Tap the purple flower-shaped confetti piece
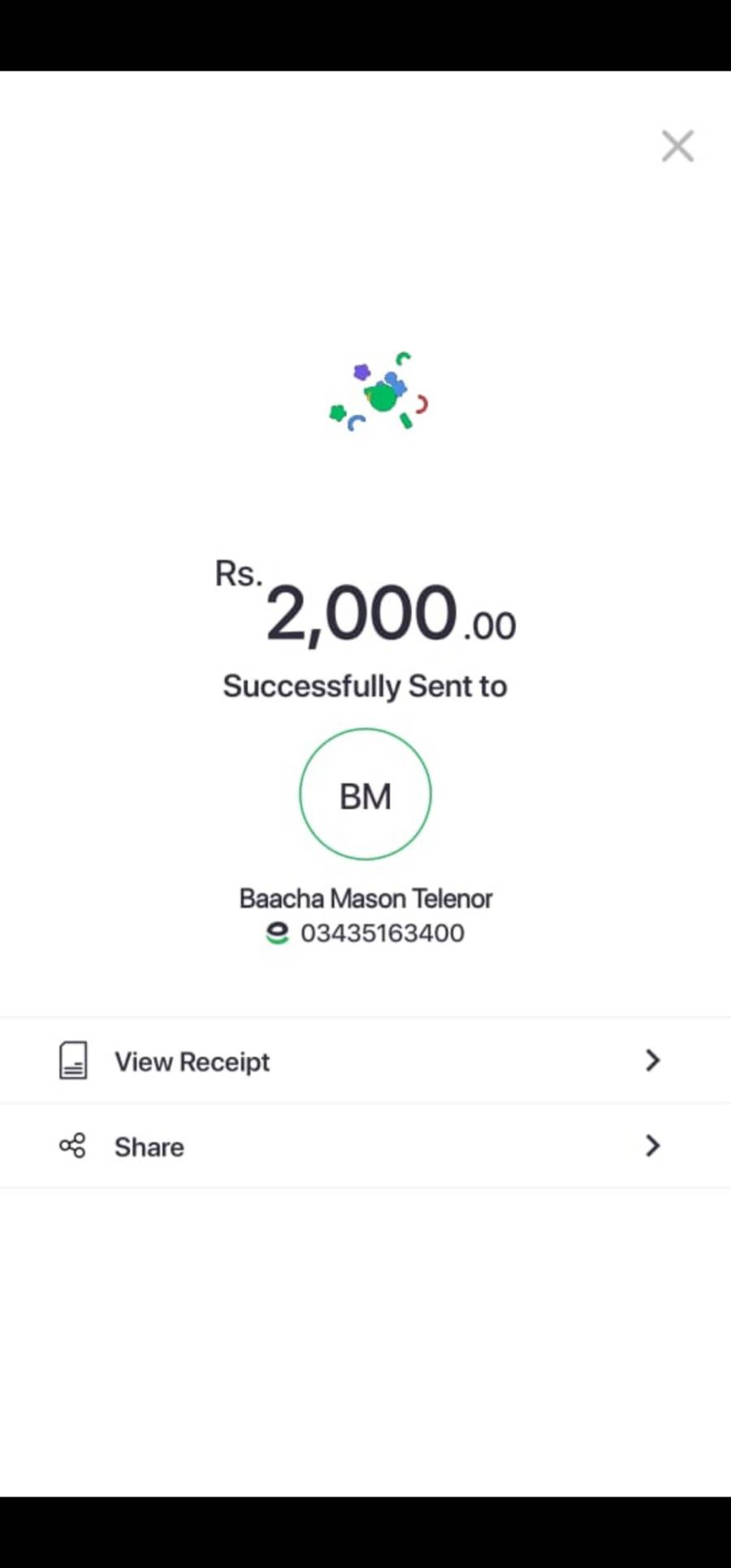Viewport: 731px width, 1568px height. coord(361,372)
